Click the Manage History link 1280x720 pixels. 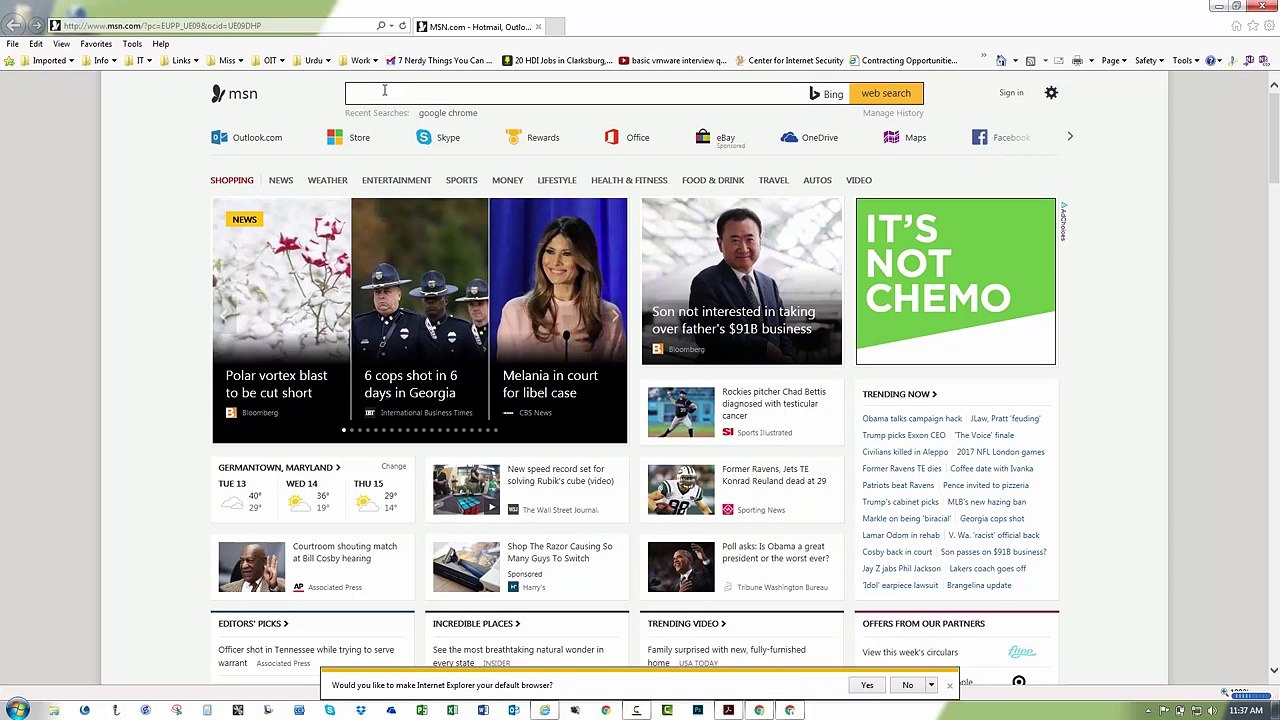coord(893,113)
